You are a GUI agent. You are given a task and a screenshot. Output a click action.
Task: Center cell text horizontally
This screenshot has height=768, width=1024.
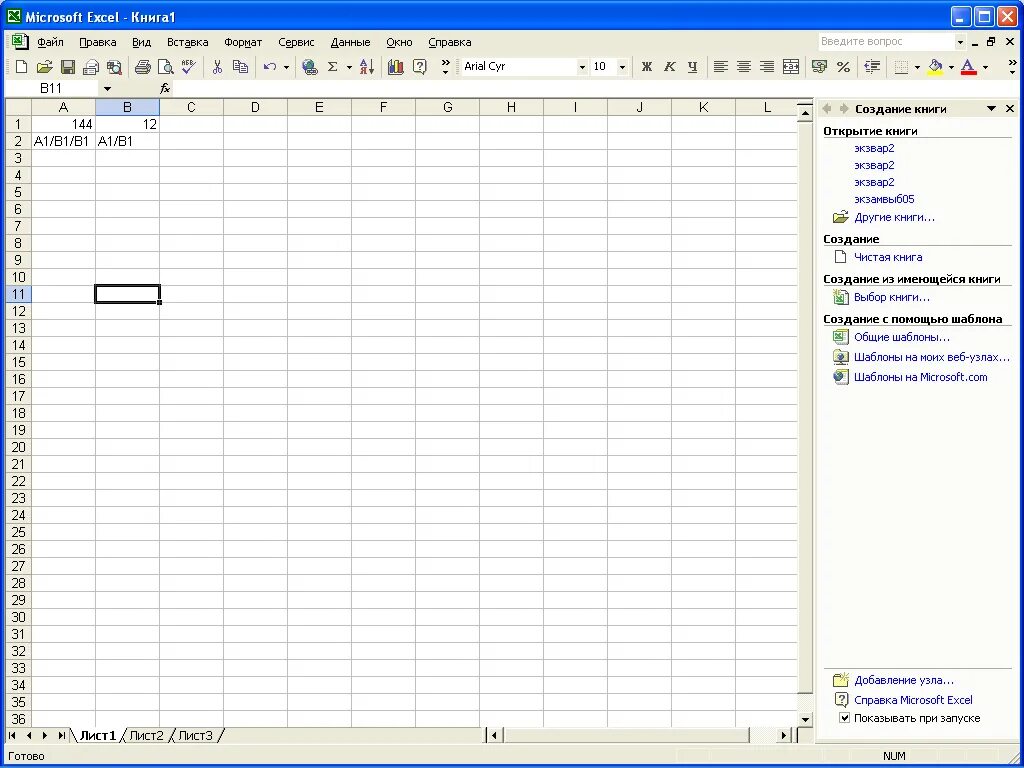pyautogui.click(x=744, y=67)
